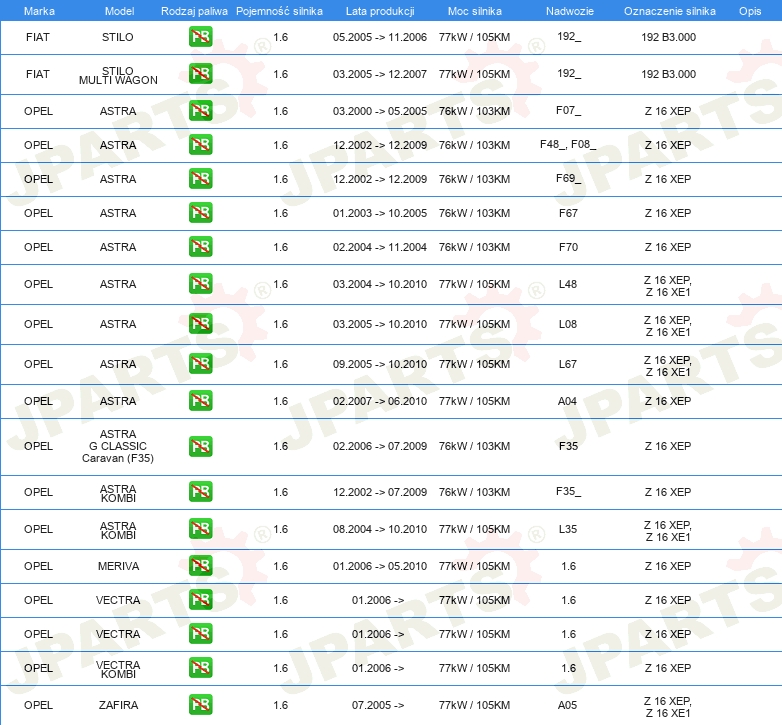Click the production years 02.2006 -> 07.2009
The image size is (782, 725).
pos(380,446)
